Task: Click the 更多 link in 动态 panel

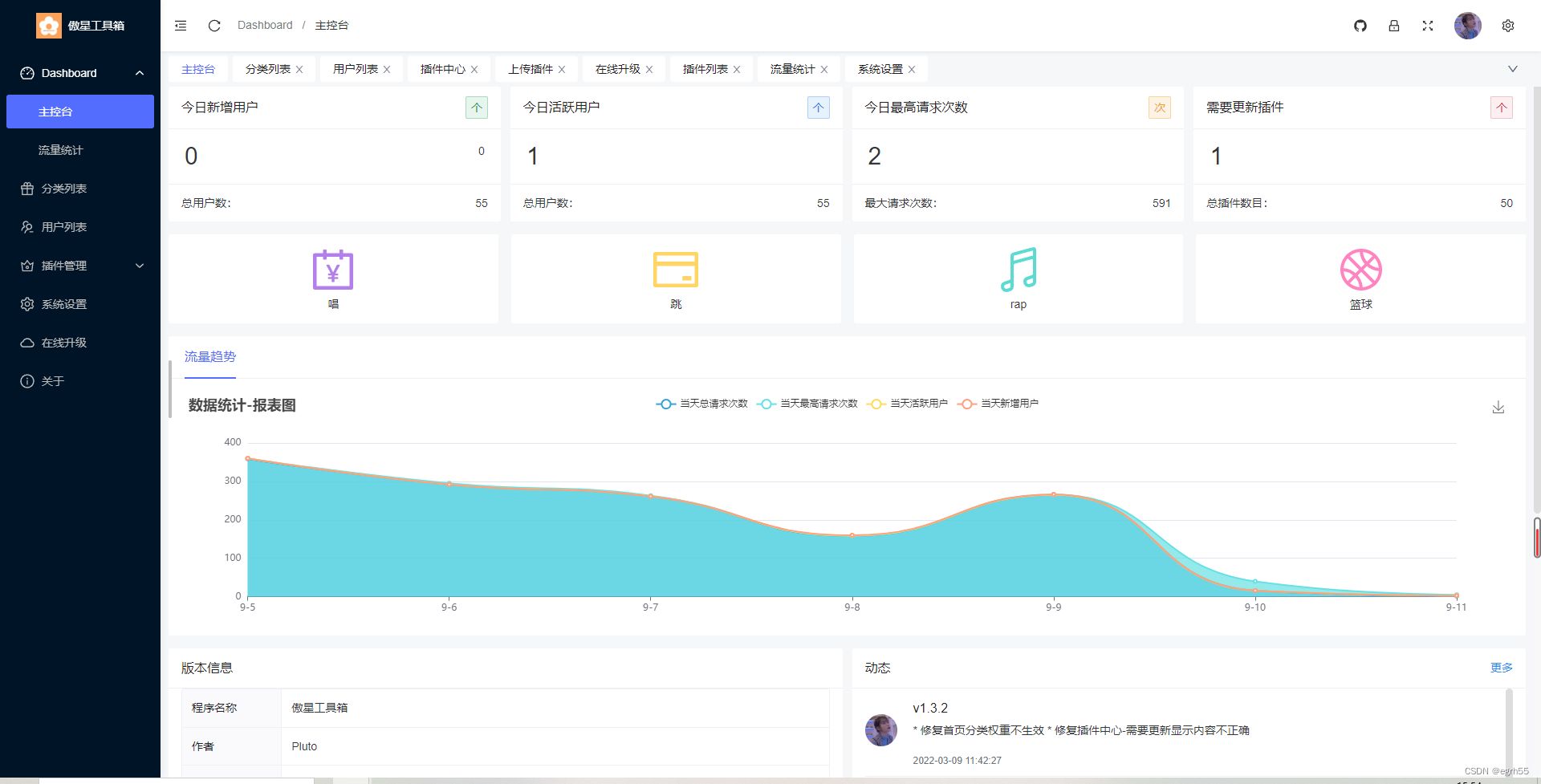Action: [1501, 667]
